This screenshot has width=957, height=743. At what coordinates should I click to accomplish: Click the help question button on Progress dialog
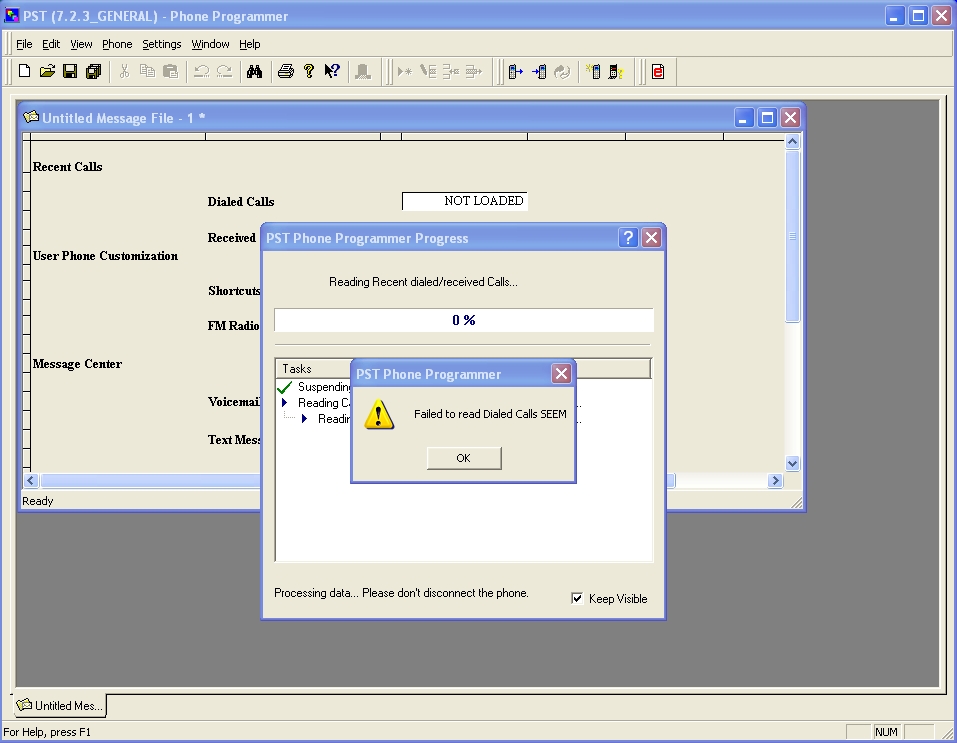click(x=628, y=237)
